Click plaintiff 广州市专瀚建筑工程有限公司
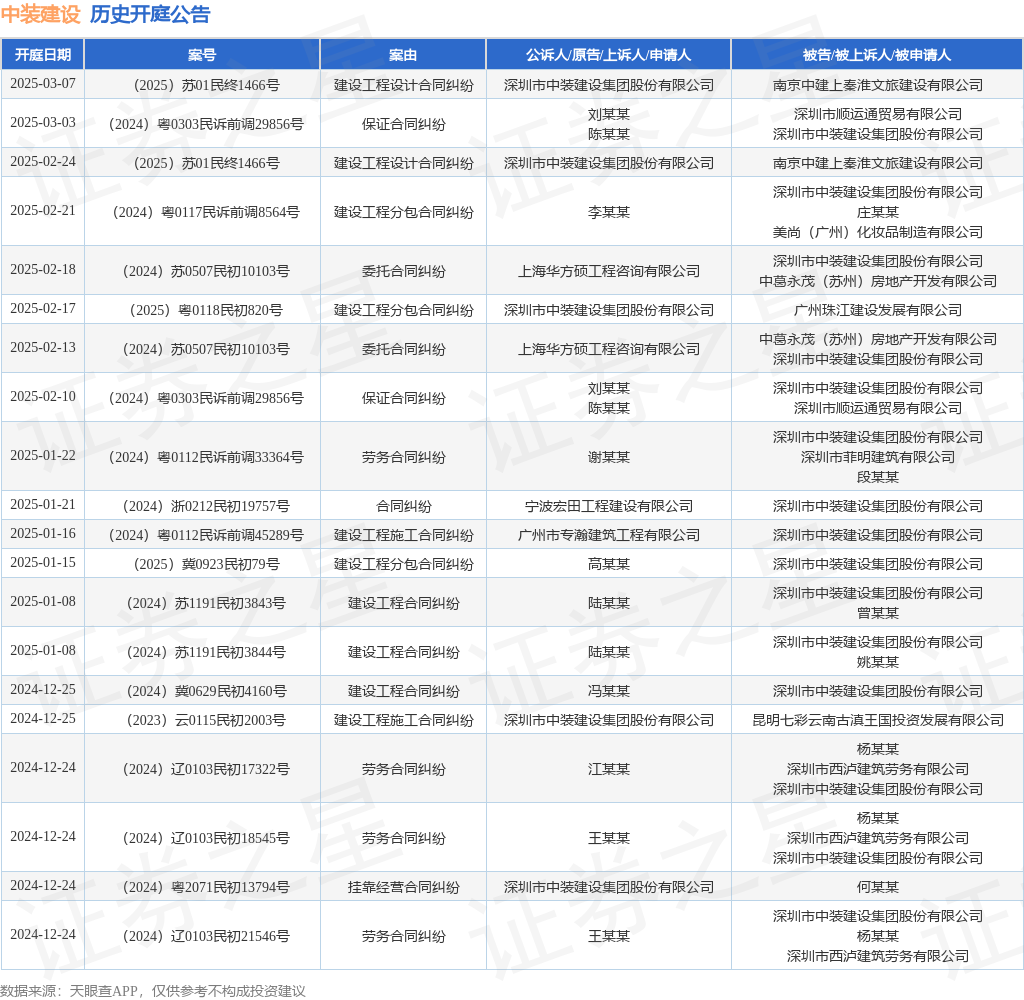1024x1000 pixels. [609, 536]
